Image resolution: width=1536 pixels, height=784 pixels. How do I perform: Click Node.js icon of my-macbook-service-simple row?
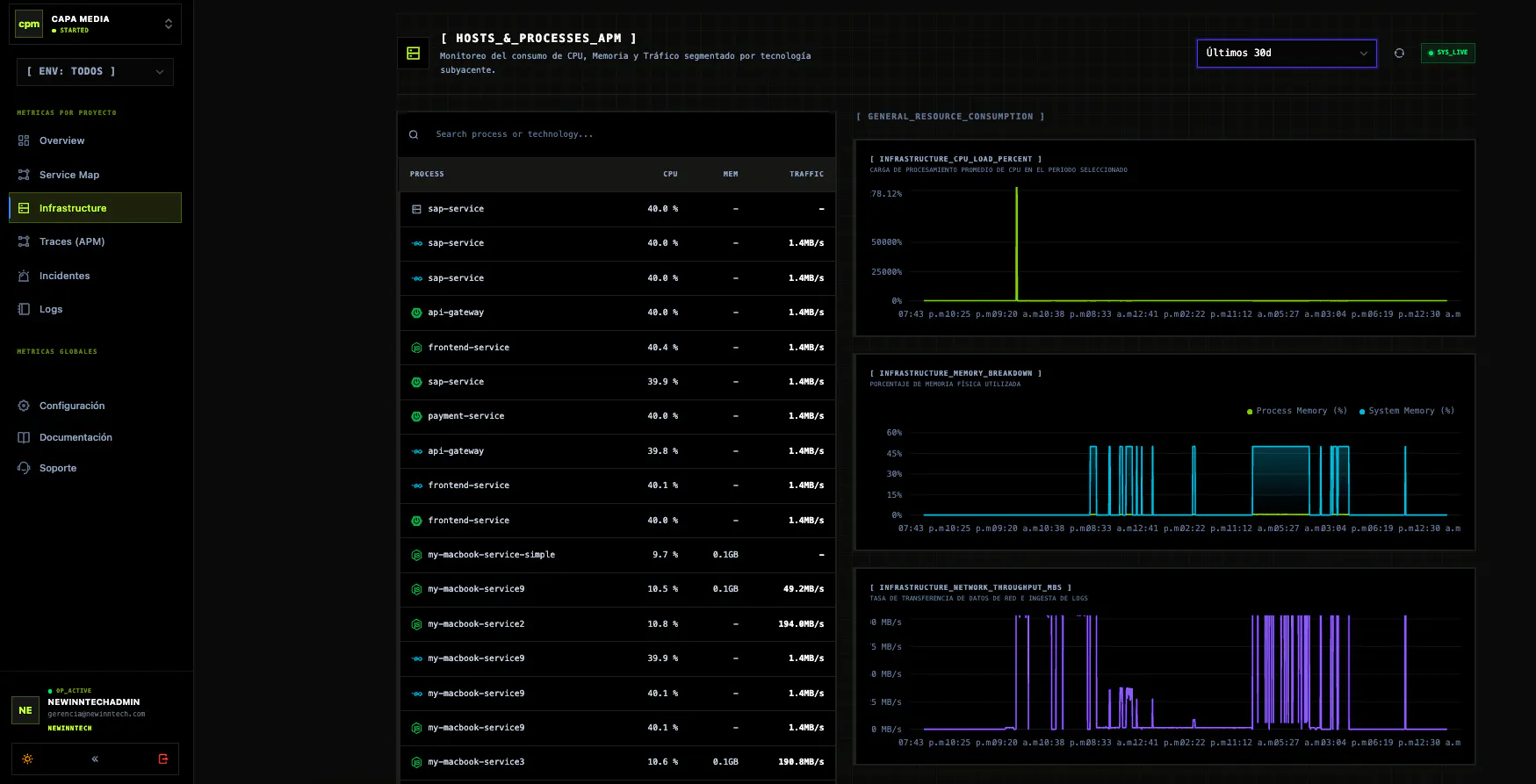[x=417, y=555]
